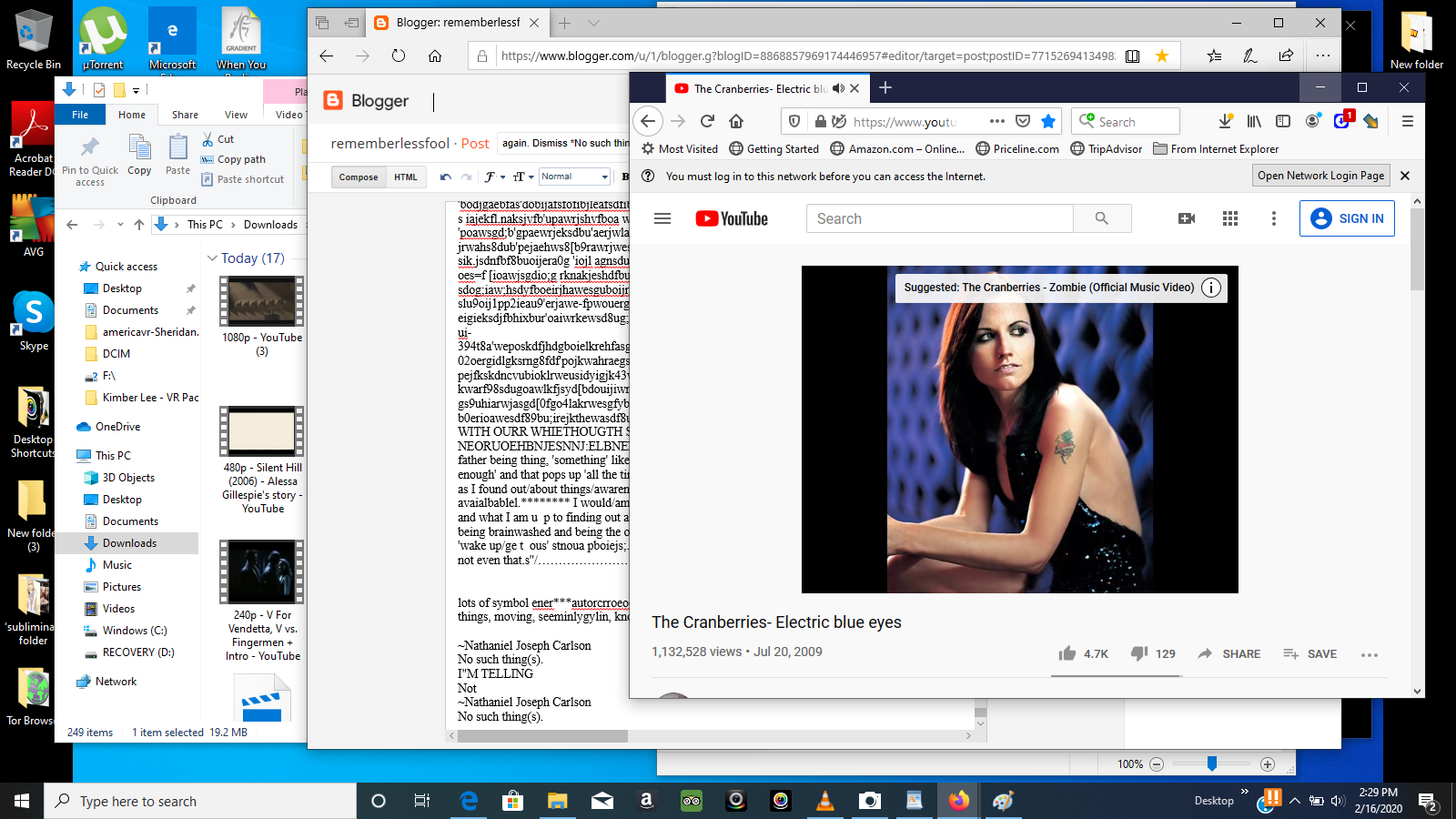Click SHARE under the video
Screen dimensions: 1456x819
1228,653
